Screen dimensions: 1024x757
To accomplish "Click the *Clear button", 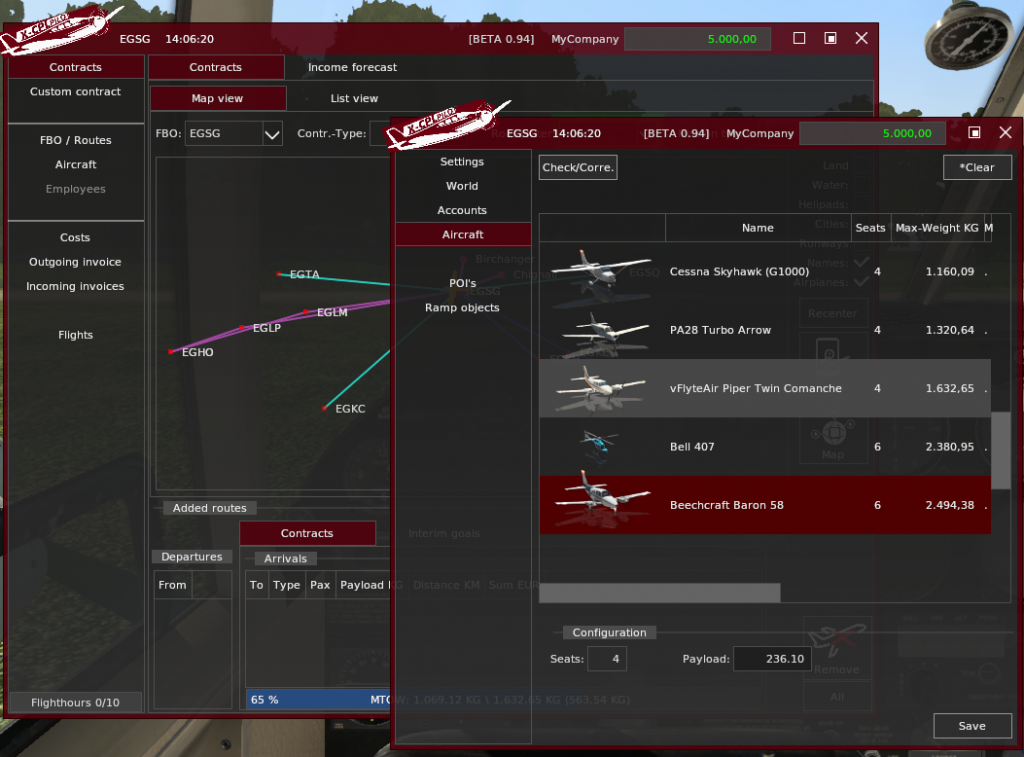I will point(976,167).
